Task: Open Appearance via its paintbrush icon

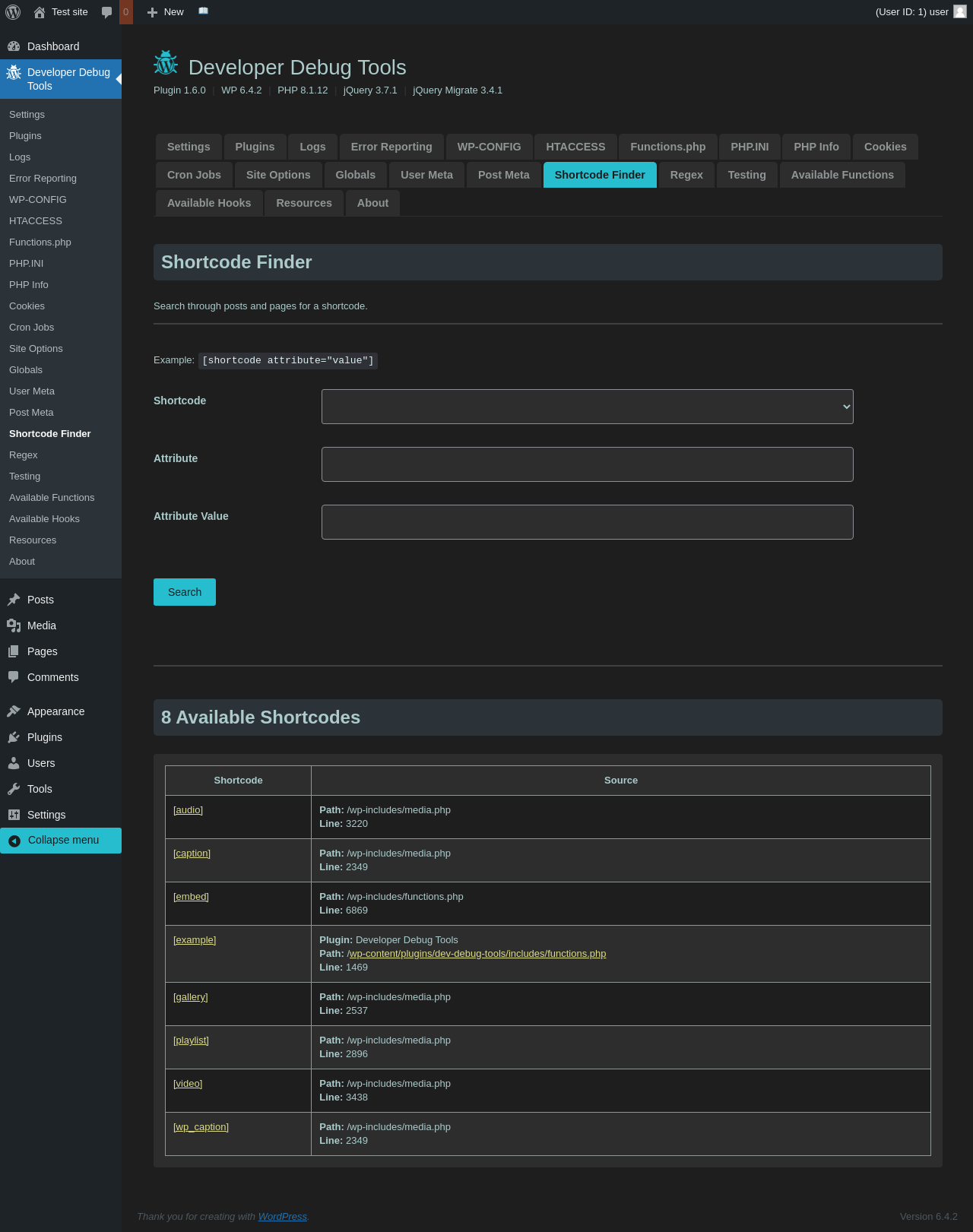Action: tap(14, 711)
